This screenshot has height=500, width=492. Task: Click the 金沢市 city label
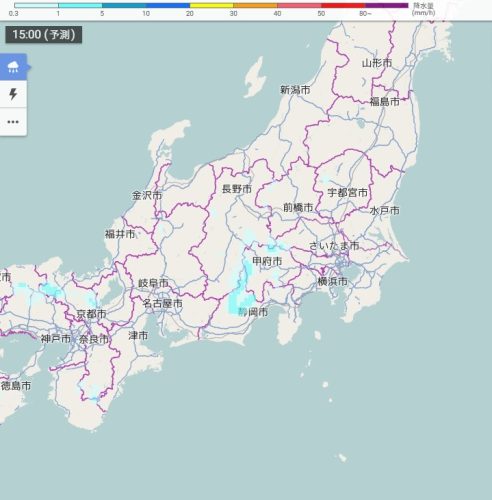pos(147,195)
